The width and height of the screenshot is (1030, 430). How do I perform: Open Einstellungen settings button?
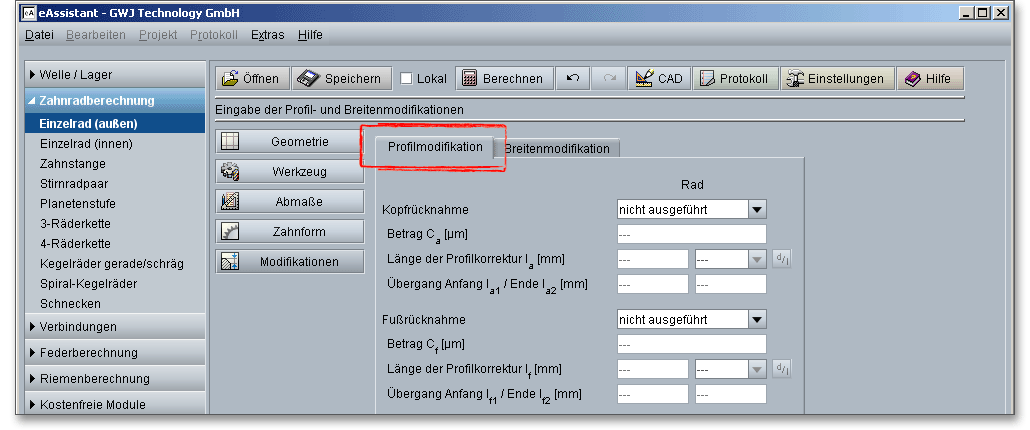click(x=836, y=79)
